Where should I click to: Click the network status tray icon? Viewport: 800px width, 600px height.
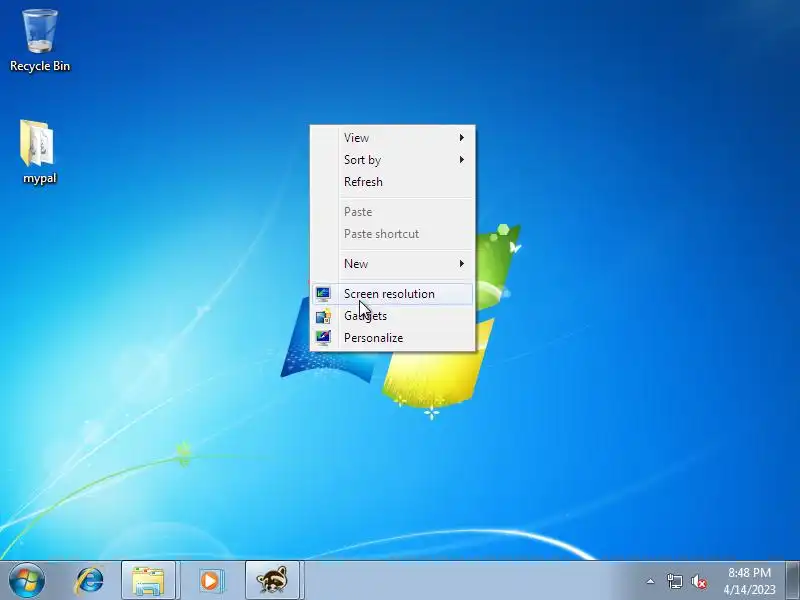[x=674, y=581]
